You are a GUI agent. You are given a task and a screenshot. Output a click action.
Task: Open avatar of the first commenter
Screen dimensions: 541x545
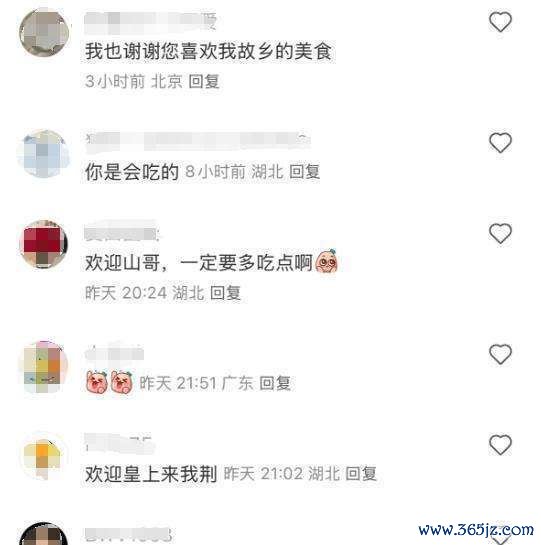tap(44, 33)
